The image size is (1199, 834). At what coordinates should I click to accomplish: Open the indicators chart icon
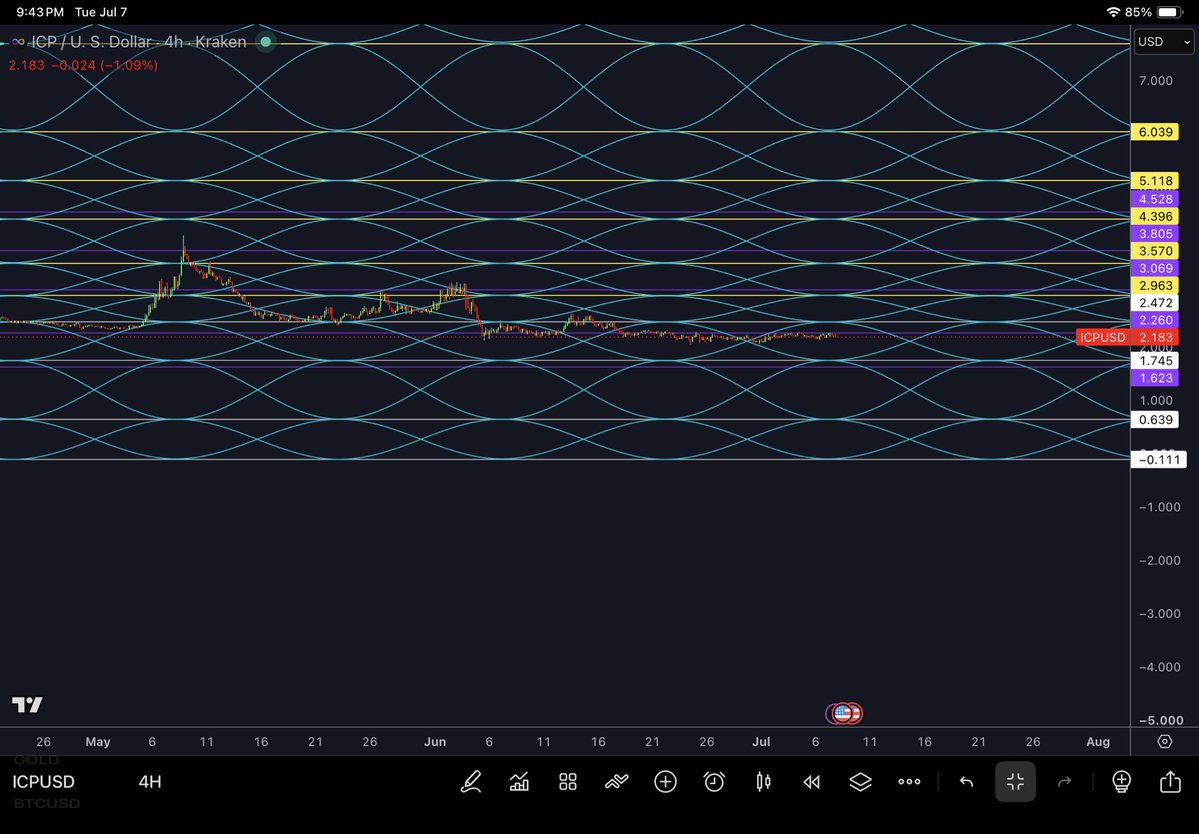click(519, 781)
